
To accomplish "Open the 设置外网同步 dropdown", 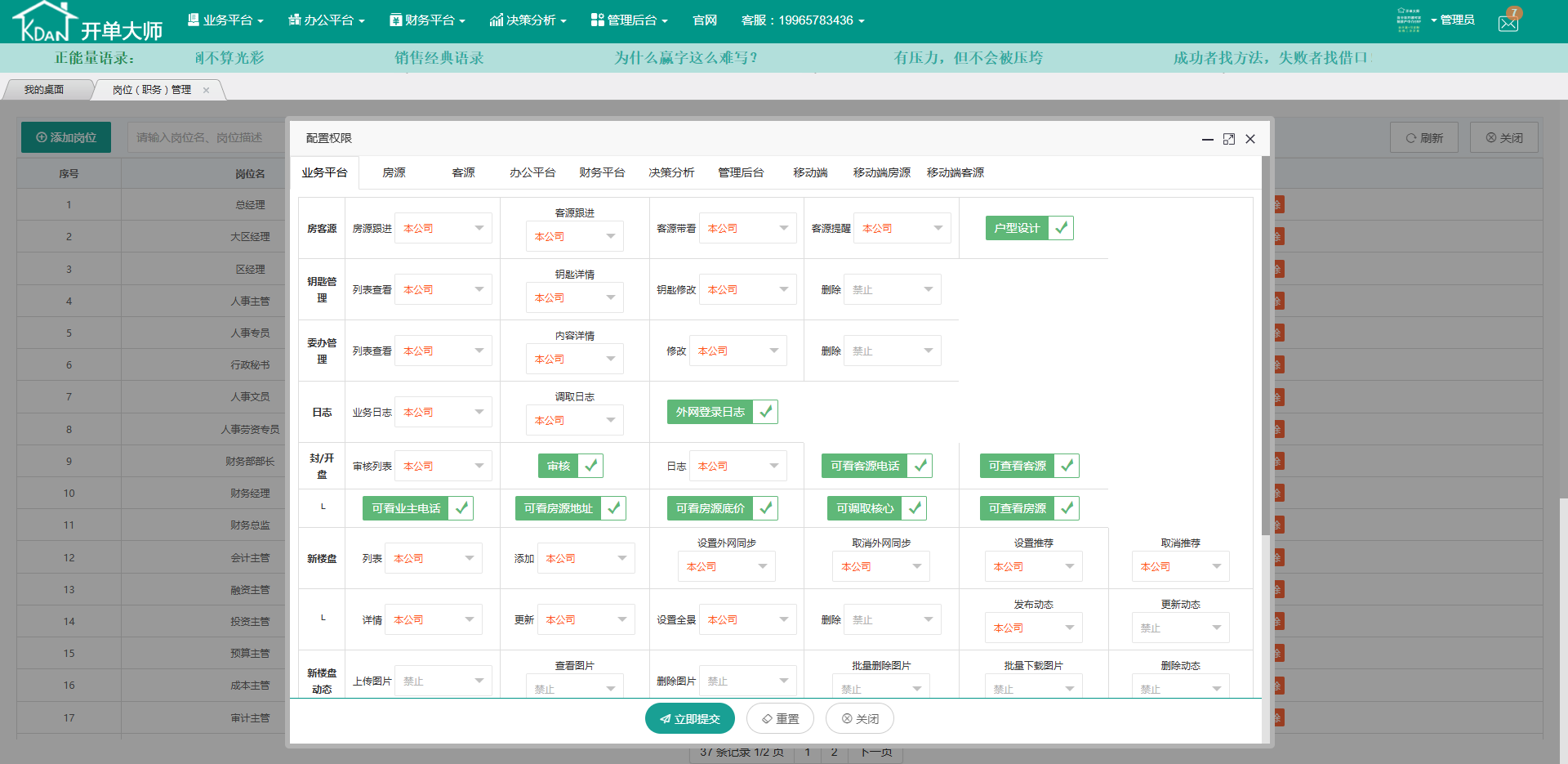I will (x=727, y=566).
